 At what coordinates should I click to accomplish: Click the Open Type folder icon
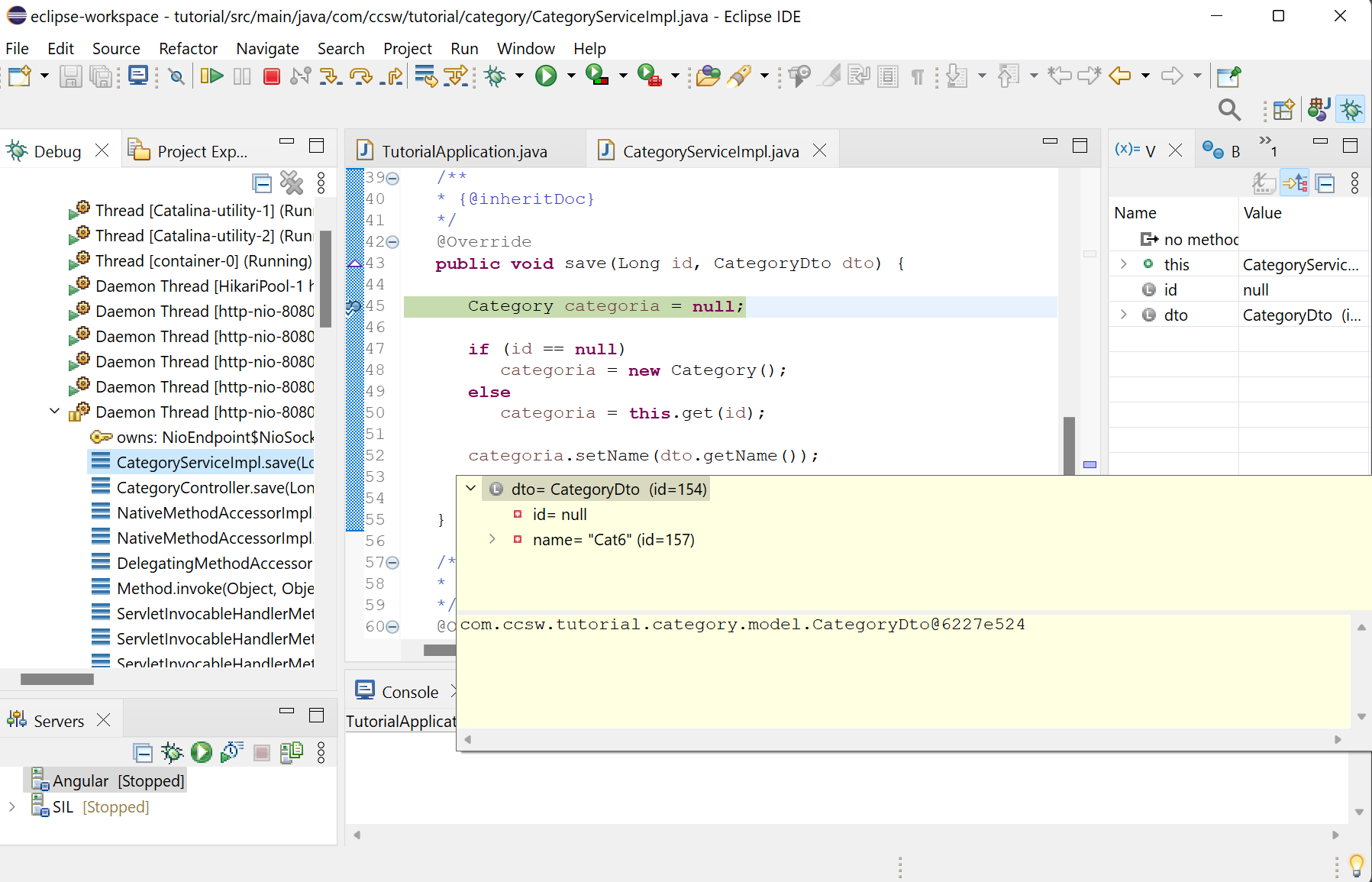(x=709, y=76)
